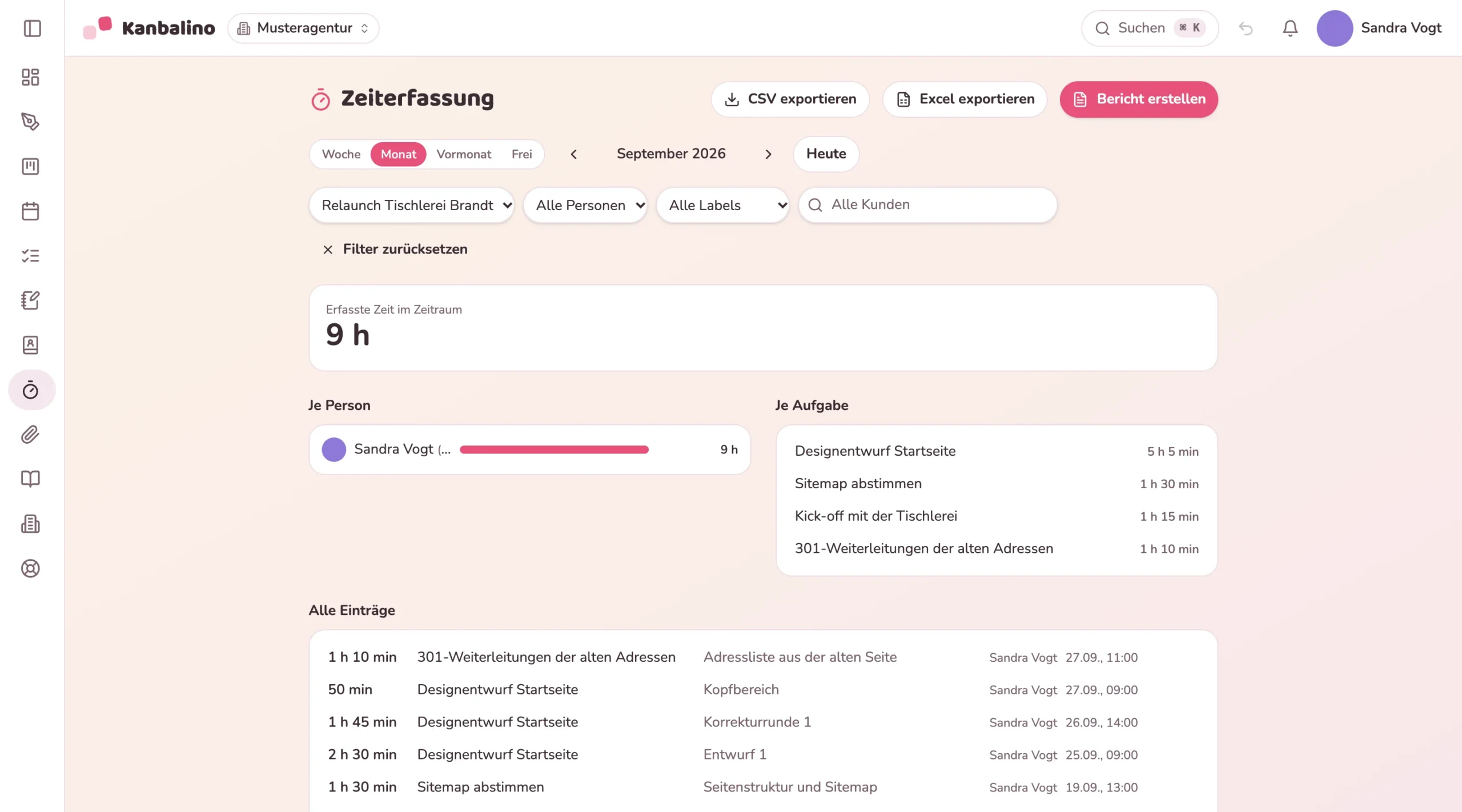Select the Frei period tab
This screenshot has width=1462, height=812.
coord(521,154)
